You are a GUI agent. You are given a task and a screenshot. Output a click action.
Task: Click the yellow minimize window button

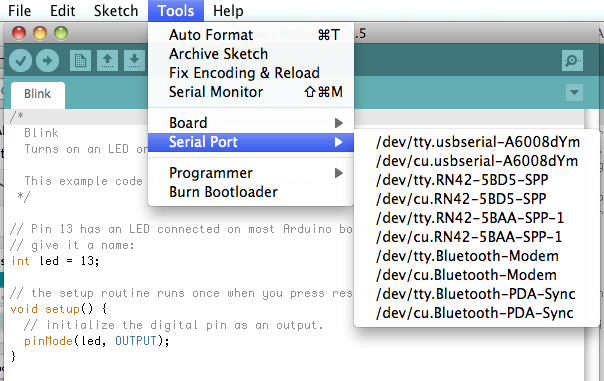coord(40,33)
